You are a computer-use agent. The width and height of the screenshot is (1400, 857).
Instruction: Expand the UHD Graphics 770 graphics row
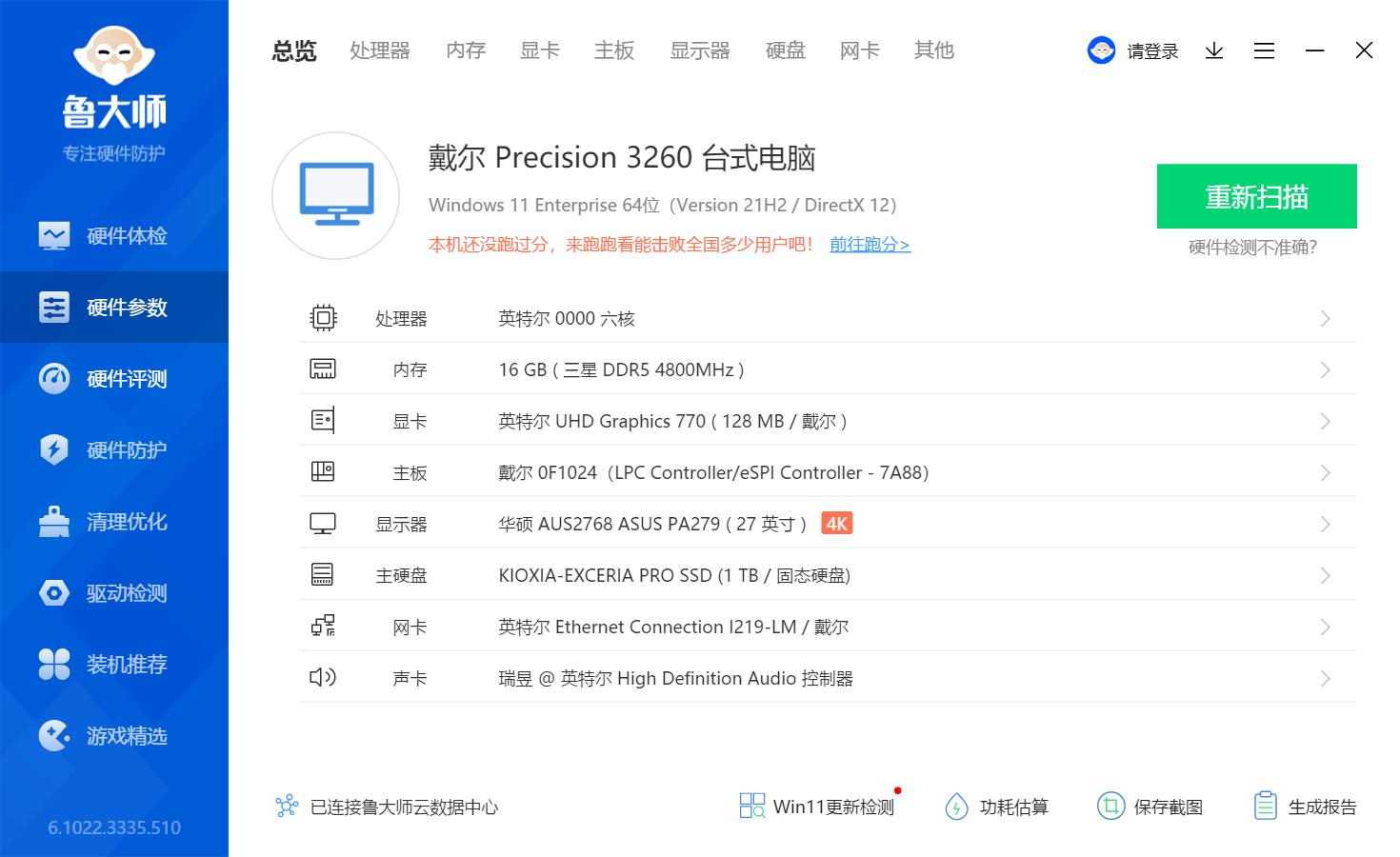(x=829, y=421)
